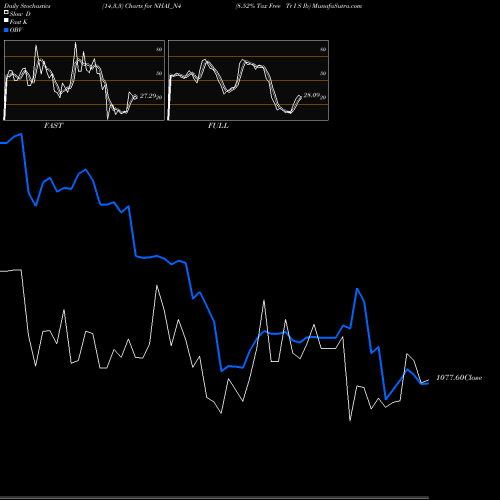The width and height of the screenshot is (500, 500).
Task: Click the 'Slow D' legend label
Action: pos(20,14)
